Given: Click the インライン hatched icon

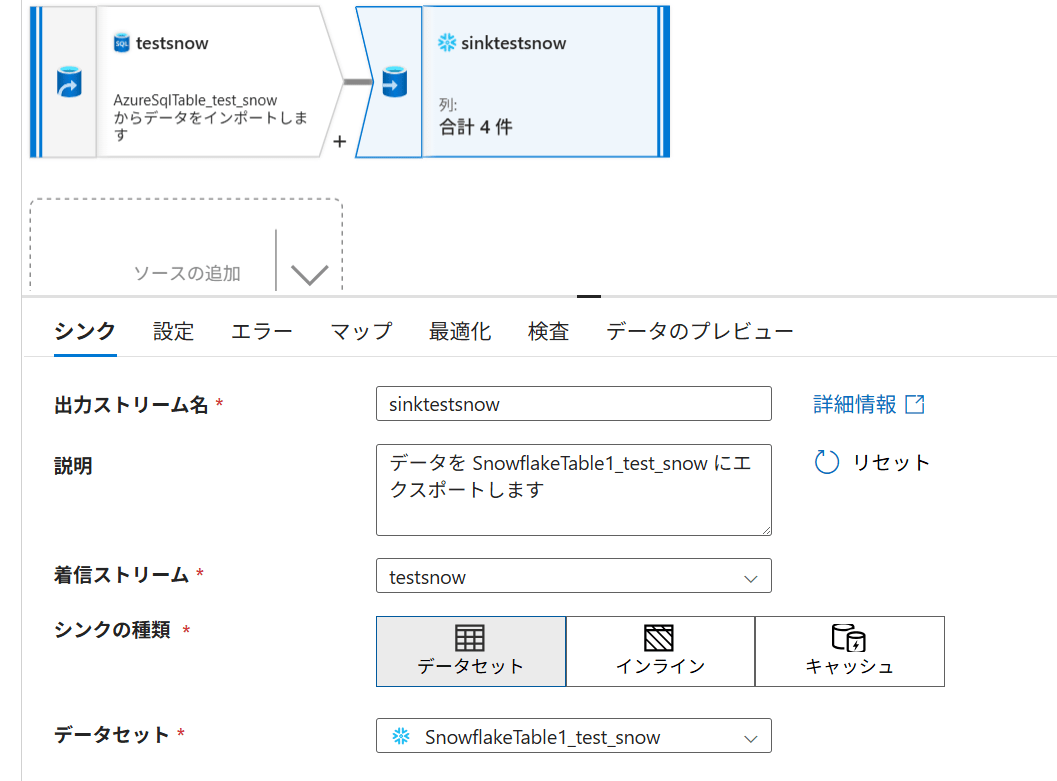Looking at the screenshot, I should tap(659, 638).
